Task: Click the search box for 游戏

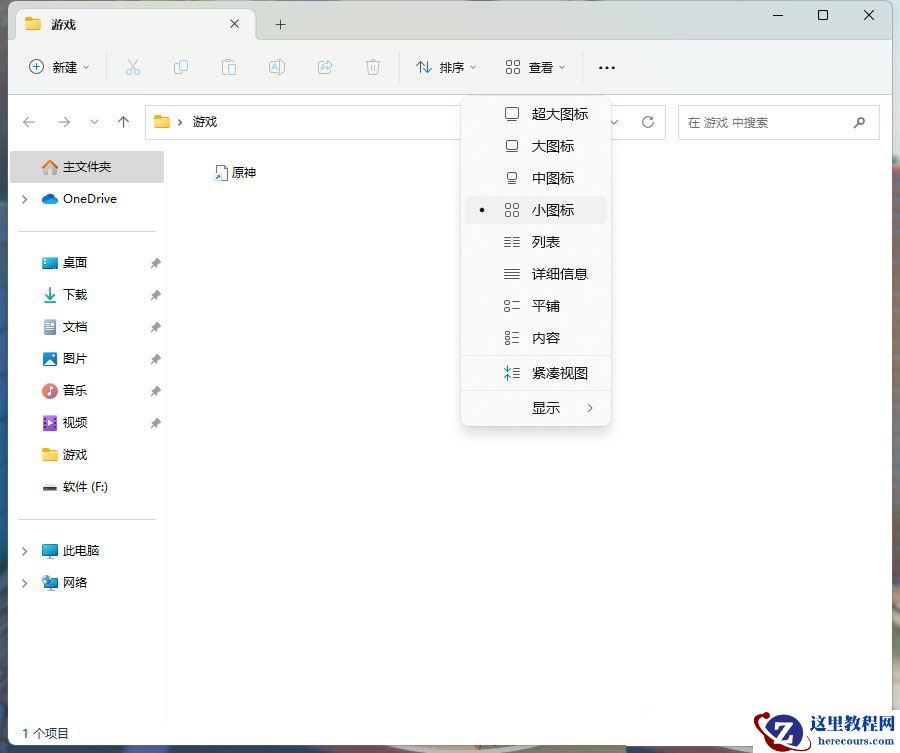Action: 779,122
